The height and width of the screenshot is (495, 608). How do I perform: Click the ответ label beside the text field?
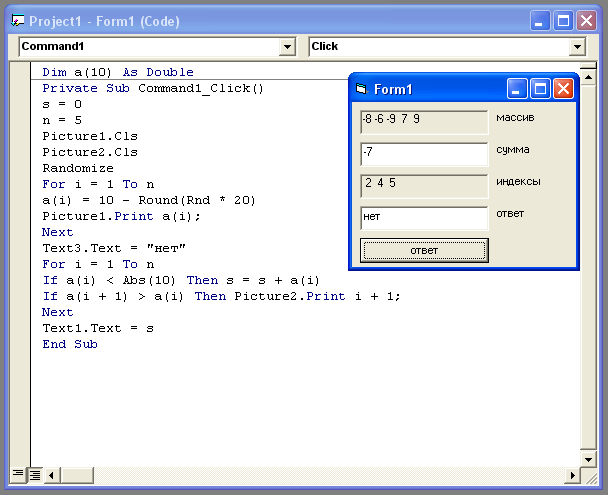click(510, 214)
